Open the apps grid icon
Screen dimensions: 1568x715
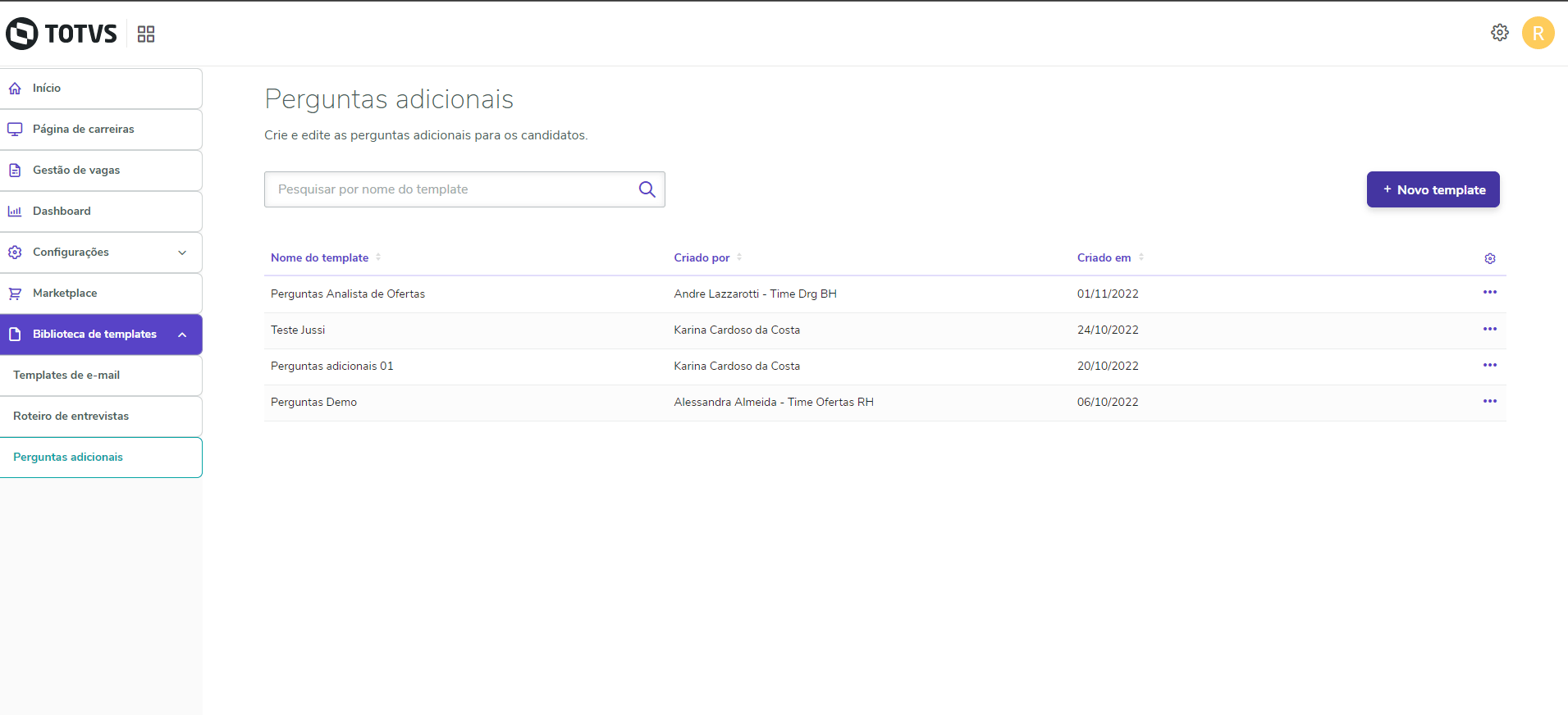(146, 34)
